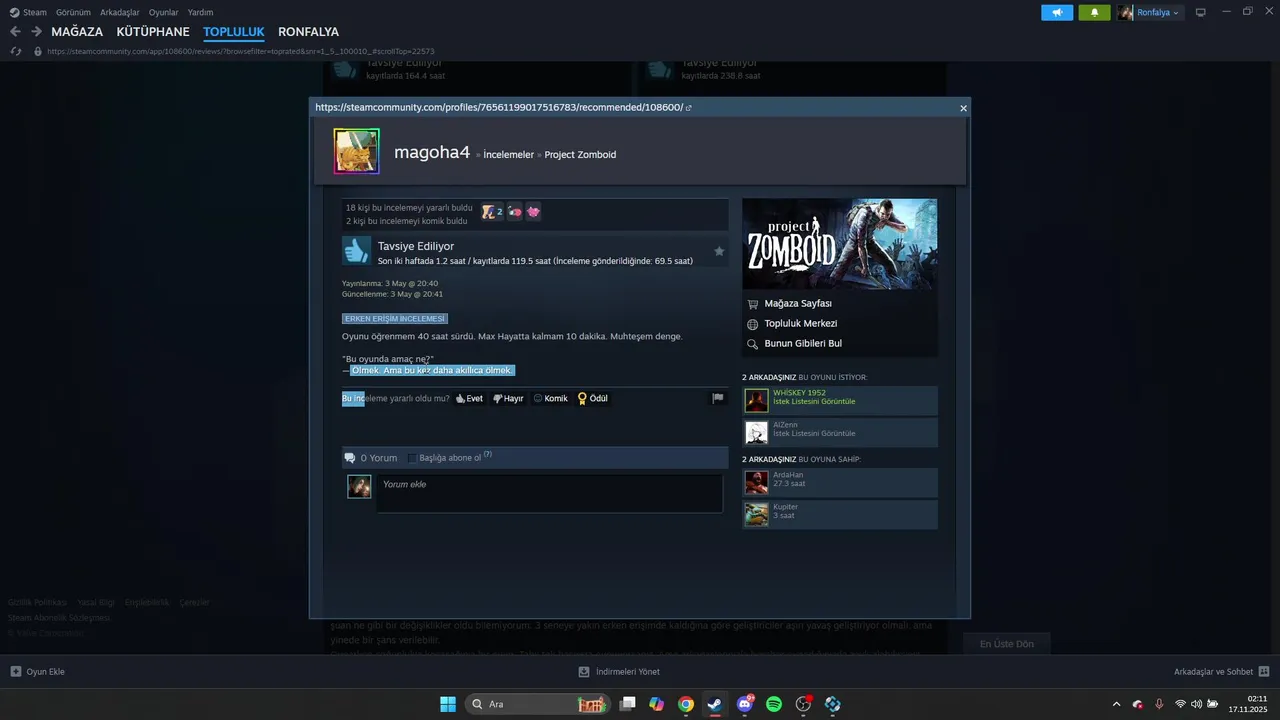Switch to the RONFALYA tab

click(x=308, y=32)
